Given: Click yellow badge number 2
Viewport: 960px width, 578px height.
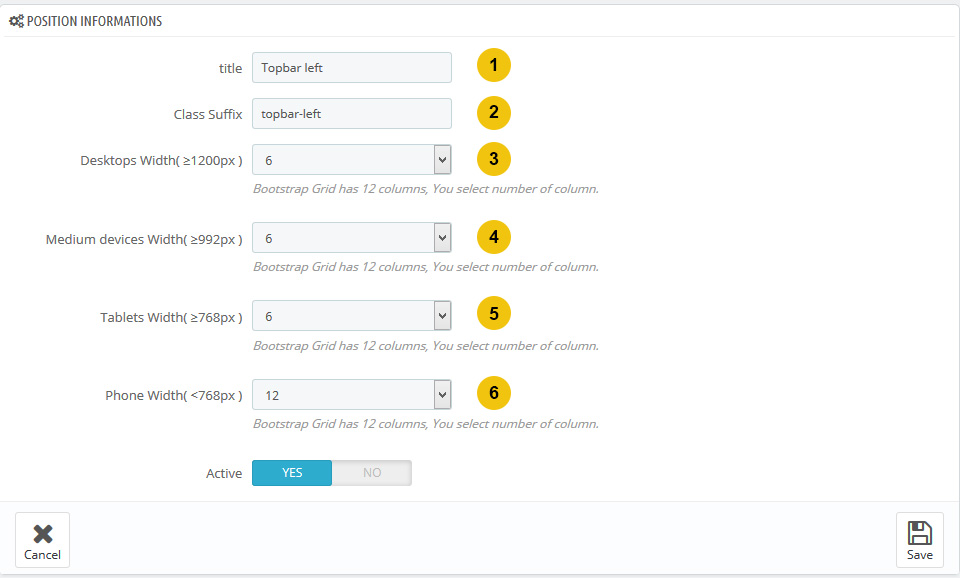Looking at the screenshot, I should (x=493, y=113).
